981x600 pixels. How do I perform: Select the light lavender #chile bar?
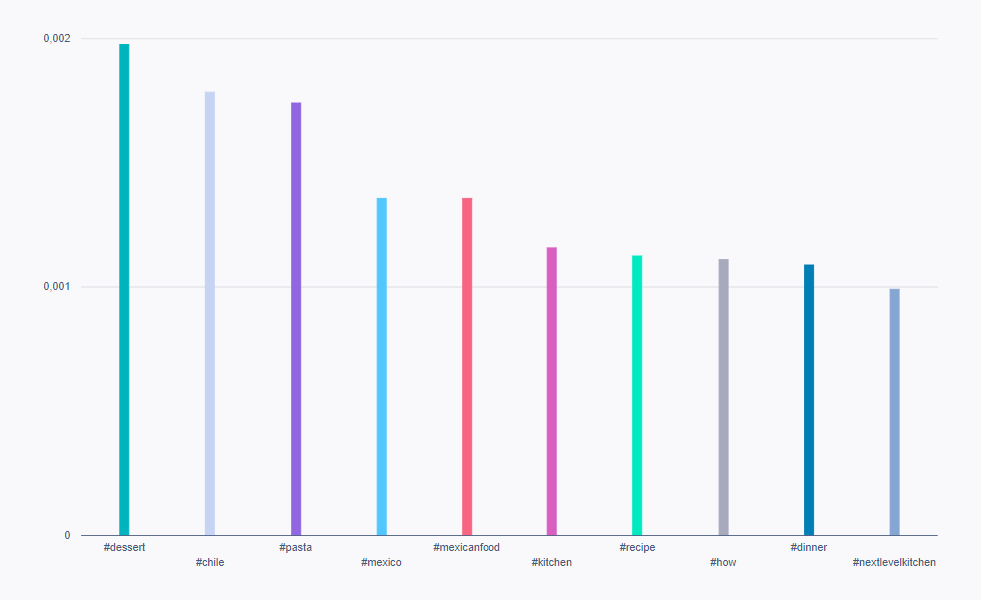[210, 313]
